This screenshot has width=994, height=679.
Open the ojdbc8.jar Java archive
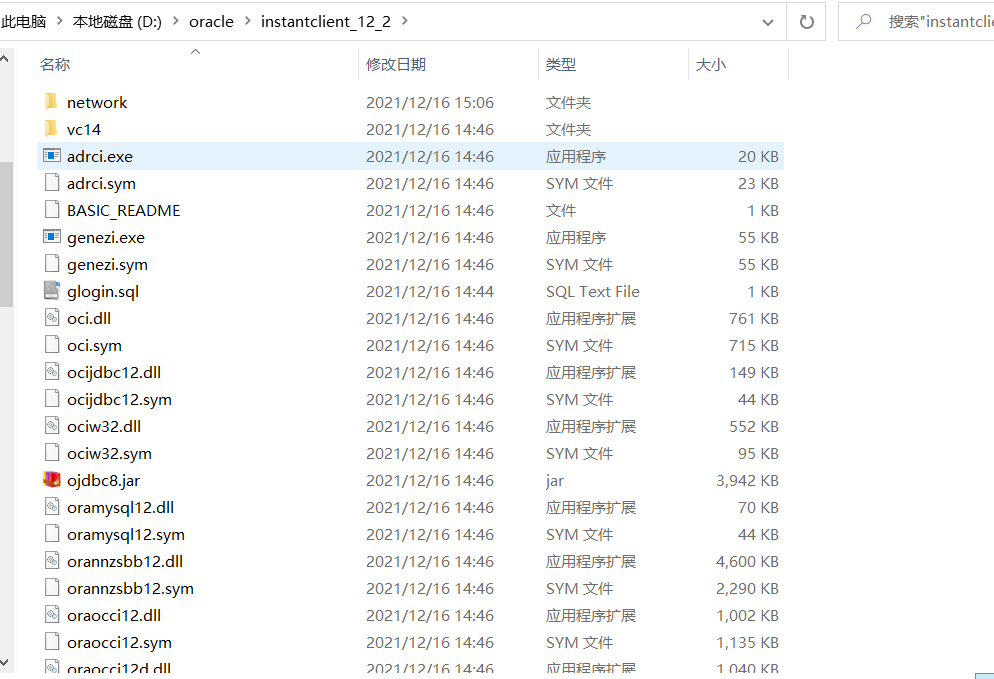(x=106, y=480)
